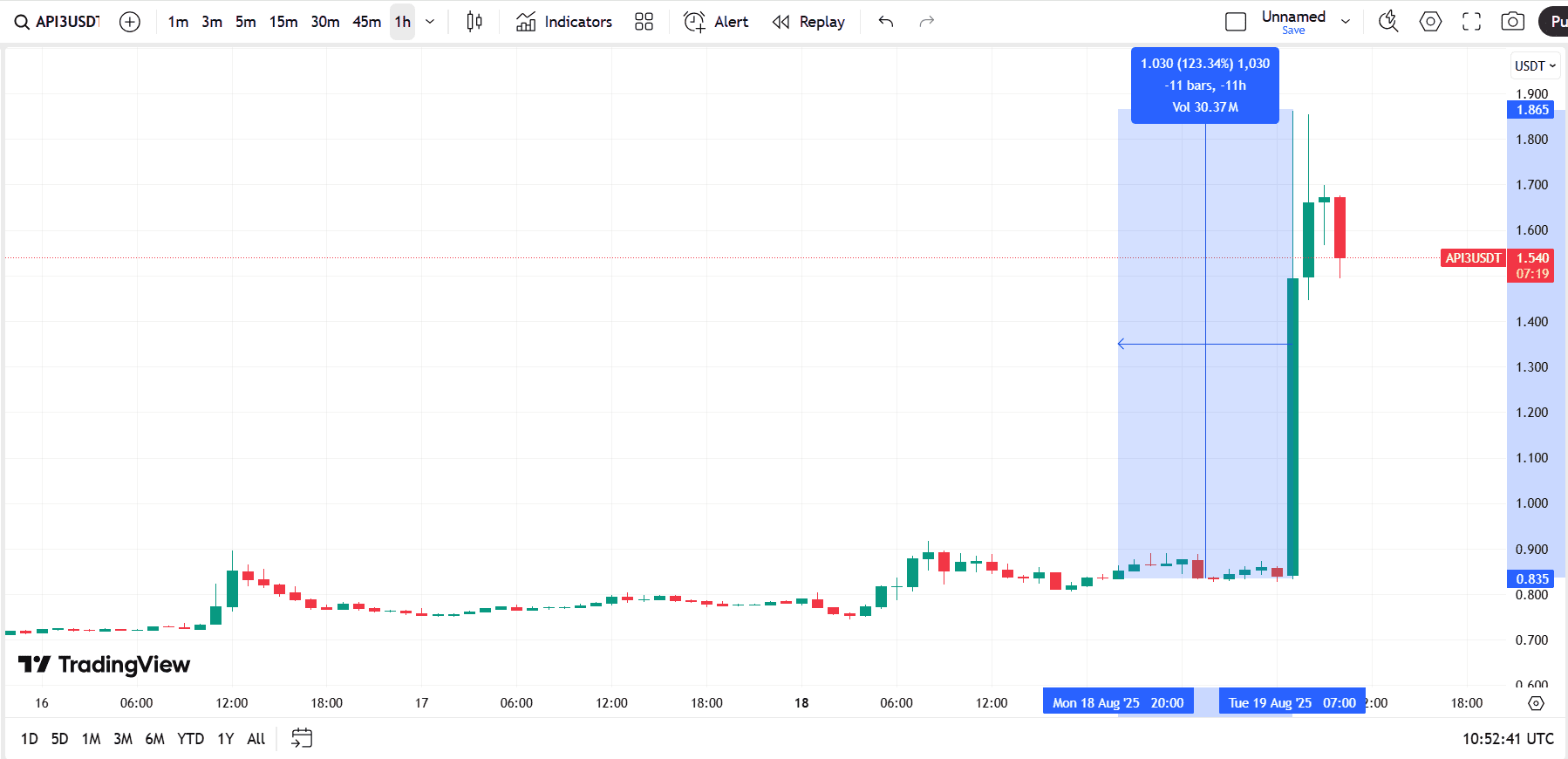This screenshot has width=1568, height=759.
Task: Switch to the 15m interval
Action: coord(283,22)
